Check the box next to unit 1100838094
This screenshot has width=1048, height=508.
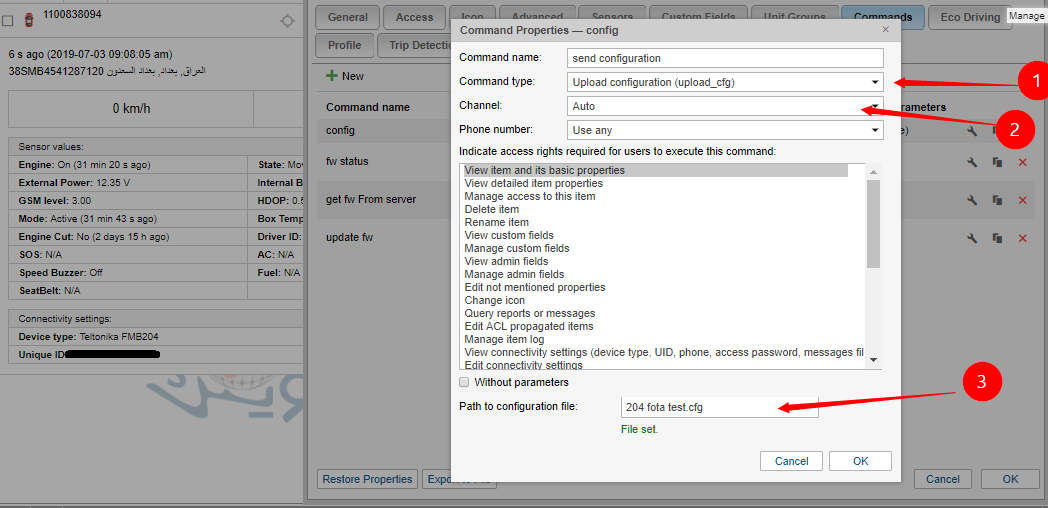point(8,20)
